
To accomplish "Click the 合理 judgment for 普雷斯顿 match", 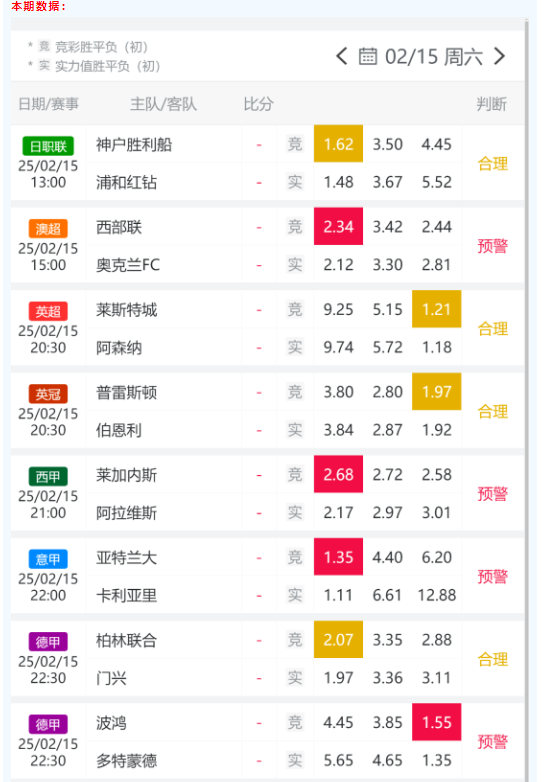I will [x=493, y=411].
